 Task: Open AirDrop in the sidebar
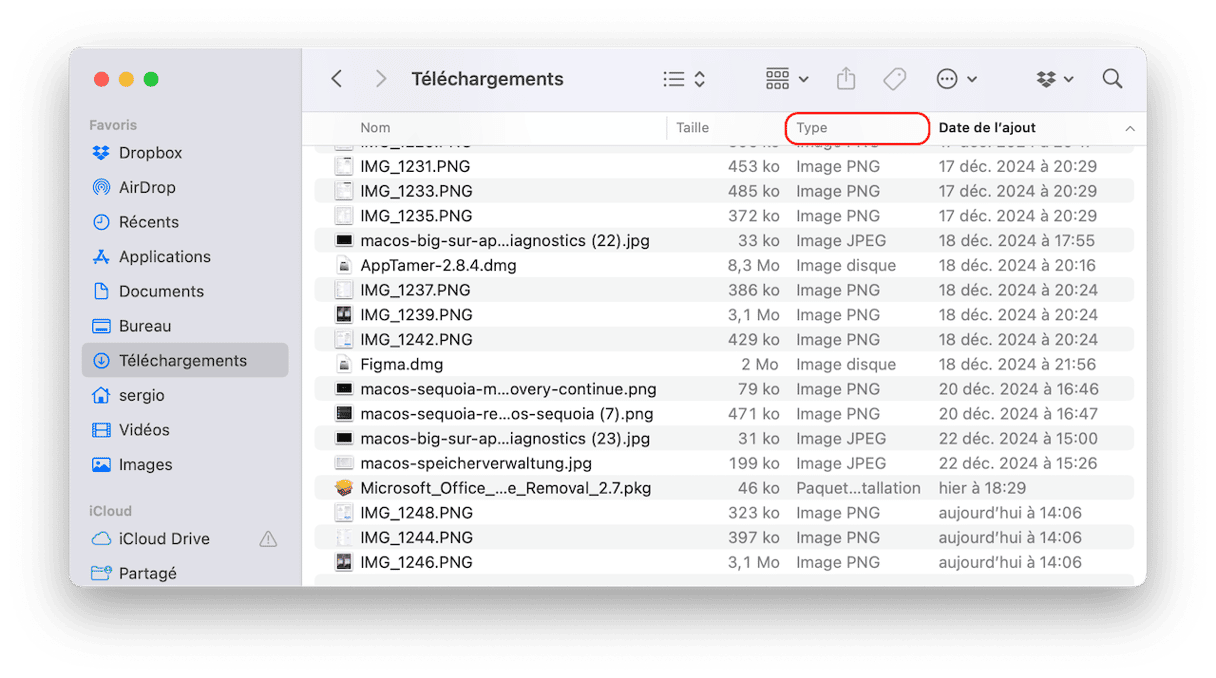146,188
